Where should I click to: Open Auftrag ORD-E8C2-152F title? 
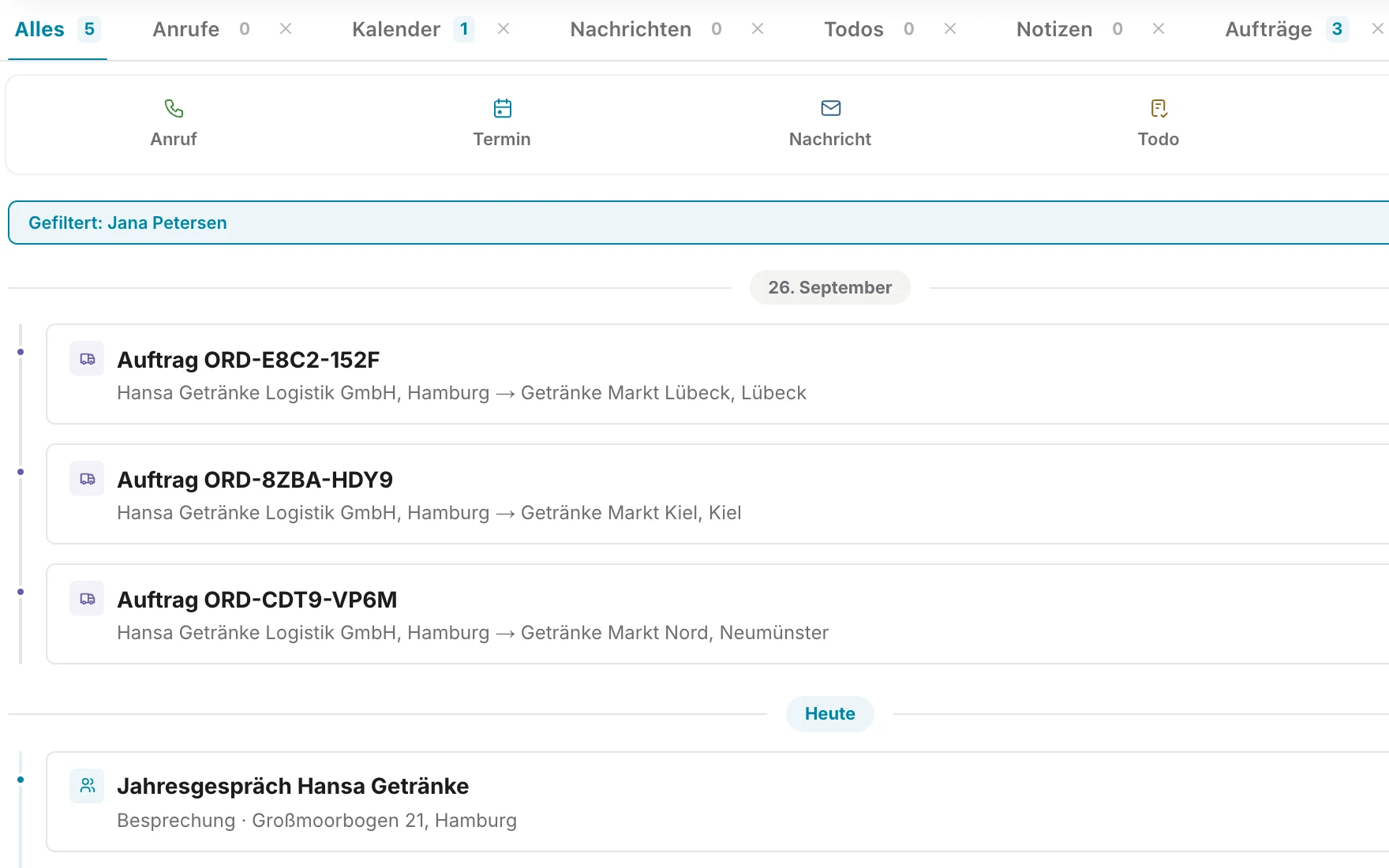tap(249, 360)
